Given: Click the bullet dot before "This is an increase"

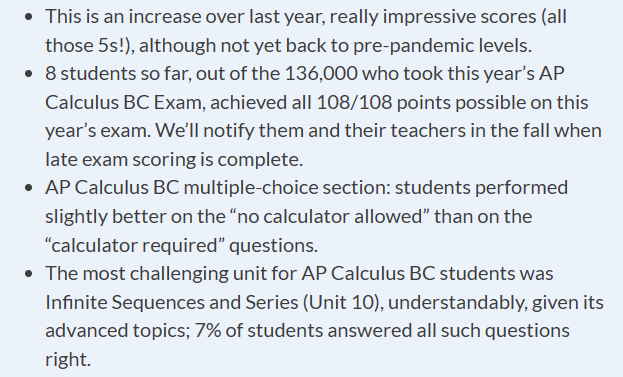Looking at the screenshot, I should [x=28, y=17].
